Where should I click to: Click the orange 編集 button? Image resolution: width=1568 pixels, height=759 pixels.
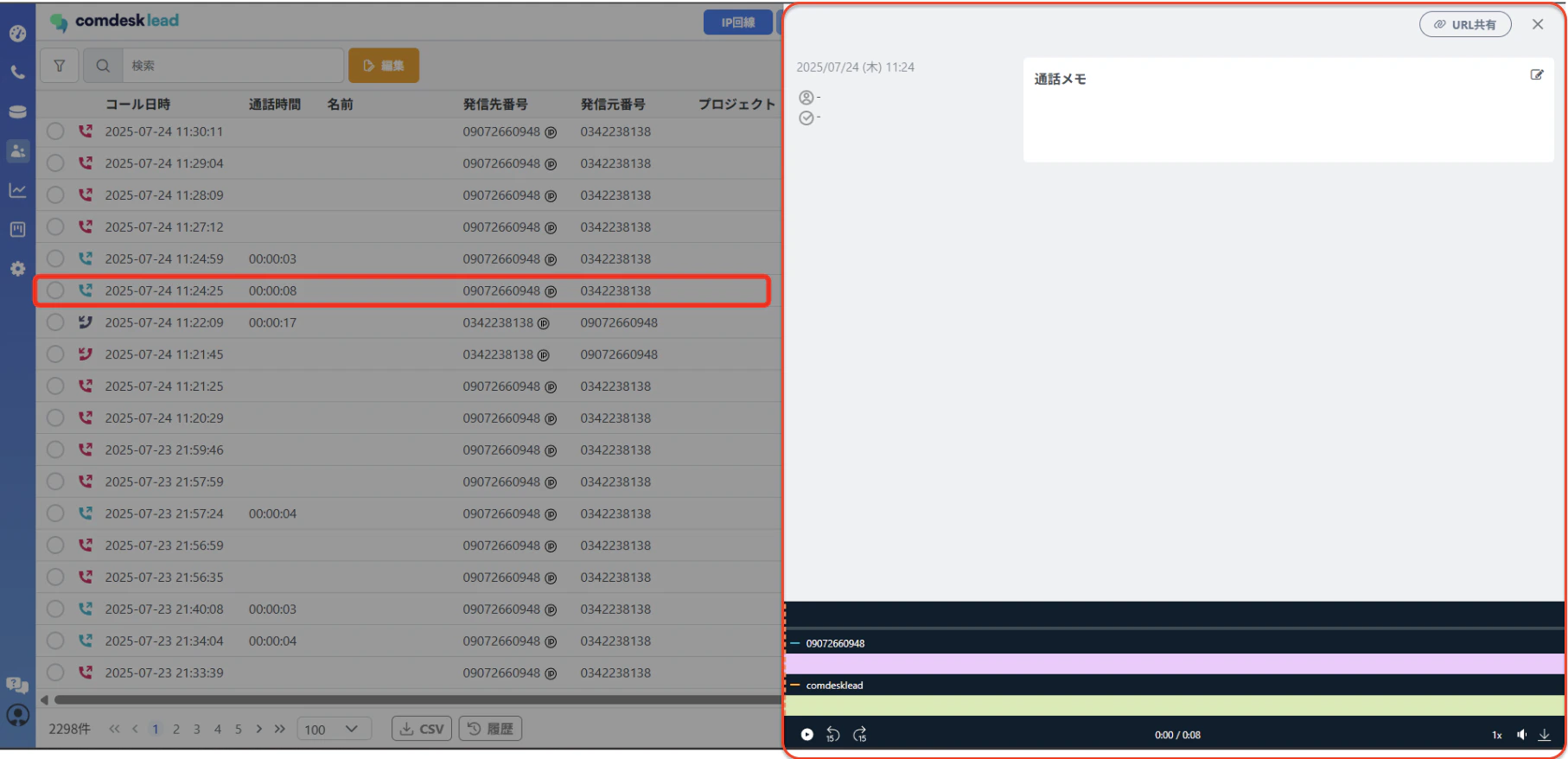coord(384,66)
